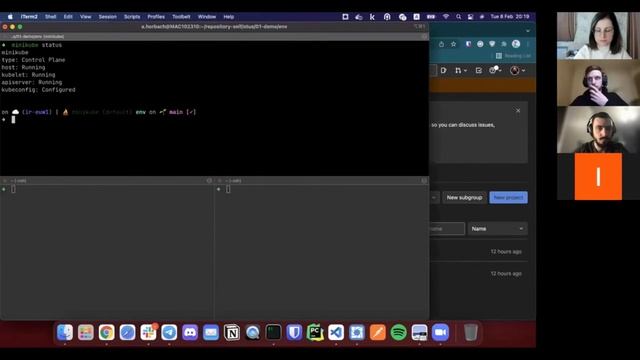This screenshot has width=640, height=360.
Task: Open Control Center from the menu bar
Action: tap(470, 17)
